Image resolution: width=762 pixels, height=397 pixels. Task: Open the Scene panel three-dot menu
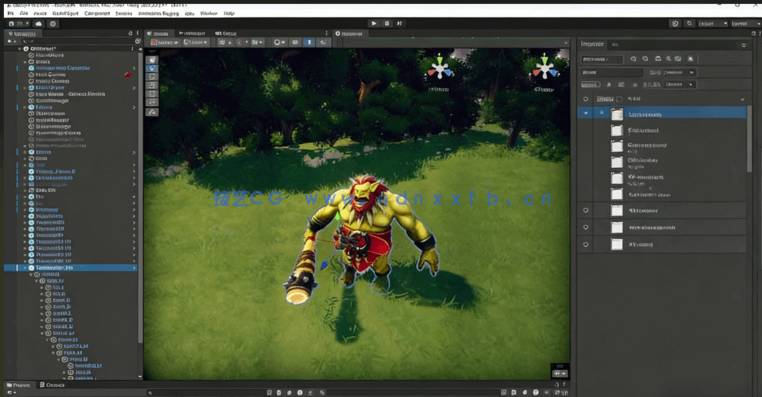tap(327, 34)
